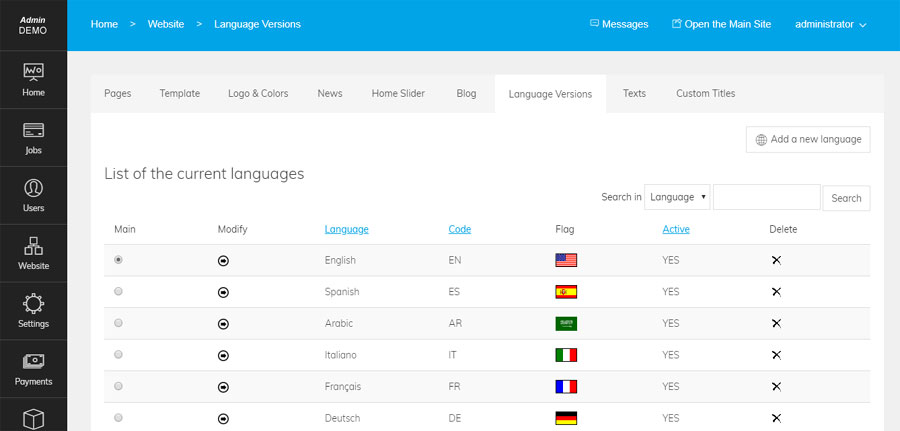Click the modify arrow for Deutsch
Screen dimensions: 900x431
tap(223, 418)
